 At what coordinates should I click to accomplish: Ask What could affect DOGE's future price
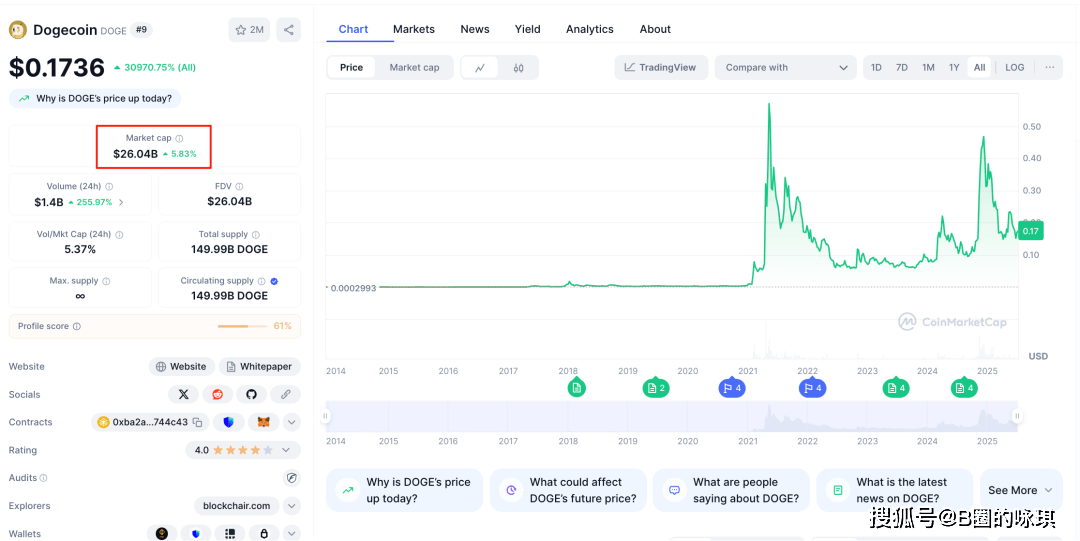[x=568, y=490]
